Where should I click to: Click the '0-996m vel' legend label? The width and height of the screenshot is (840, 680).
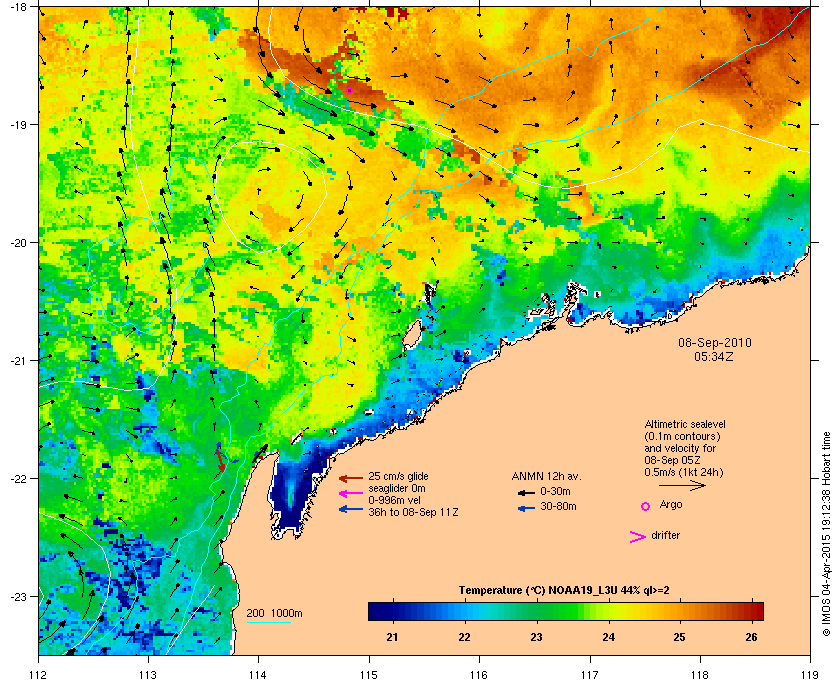[x=394, y=500]
